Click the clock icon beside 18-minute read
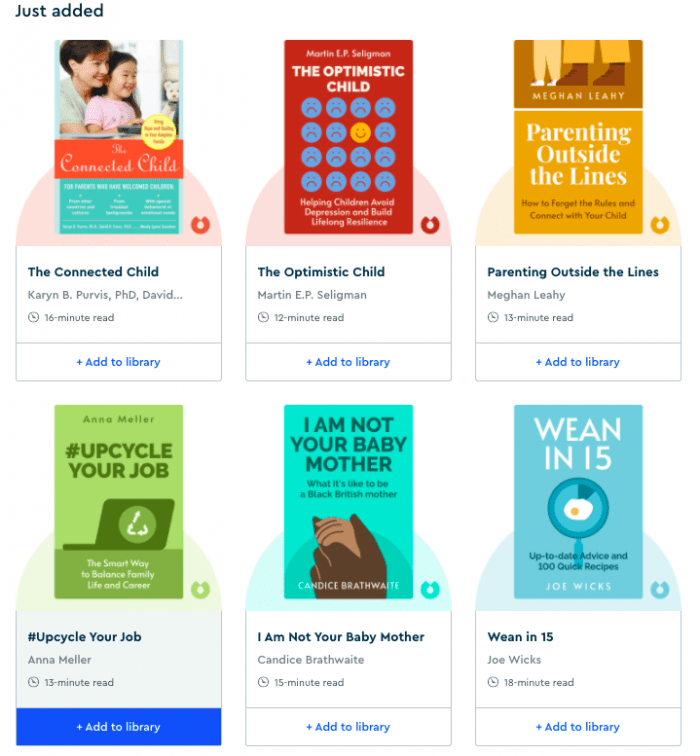The height and width of the screenshot is (756, 700). tap(493, 682)
